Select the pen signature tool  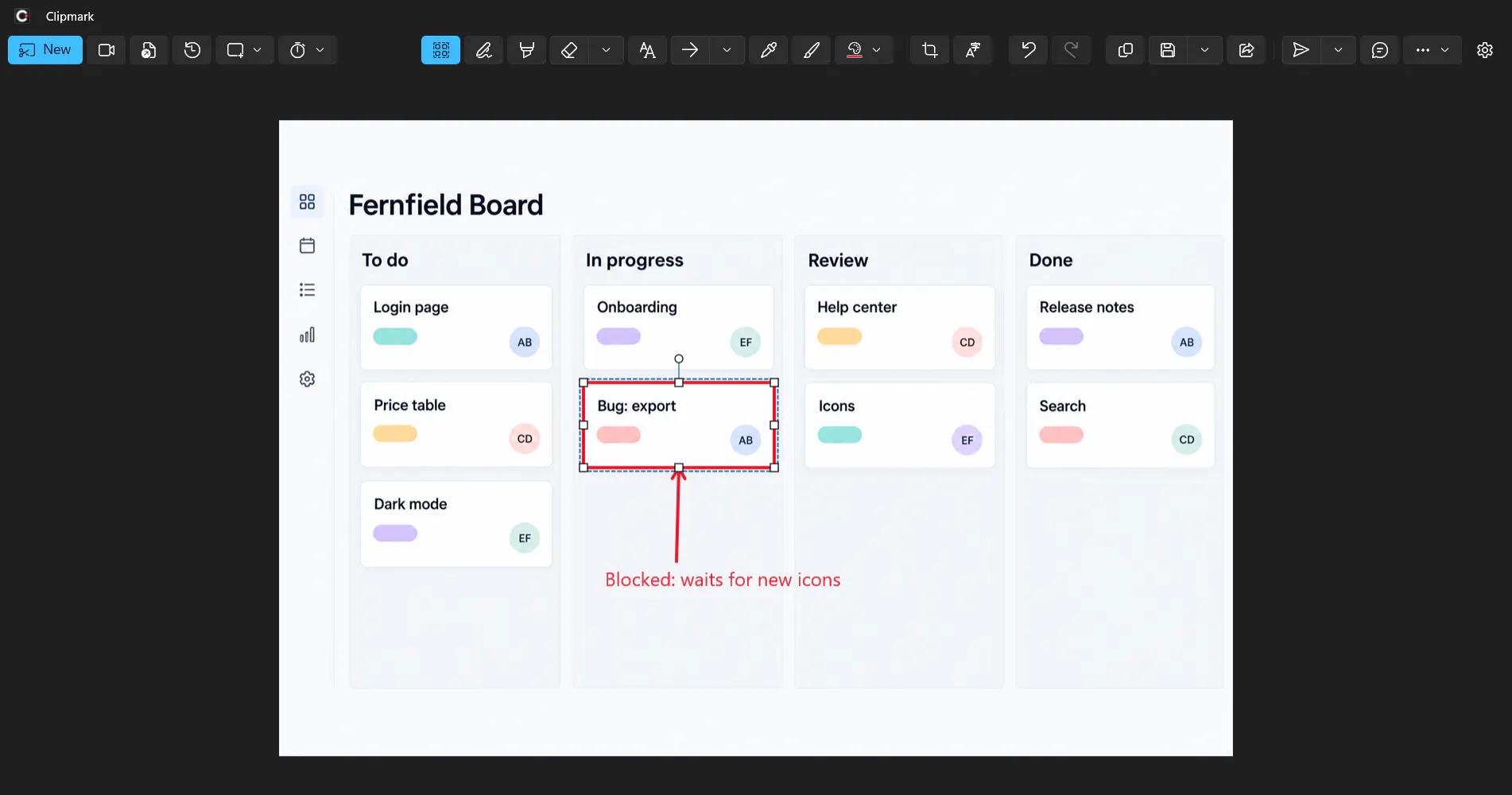[x=483, y=50]
